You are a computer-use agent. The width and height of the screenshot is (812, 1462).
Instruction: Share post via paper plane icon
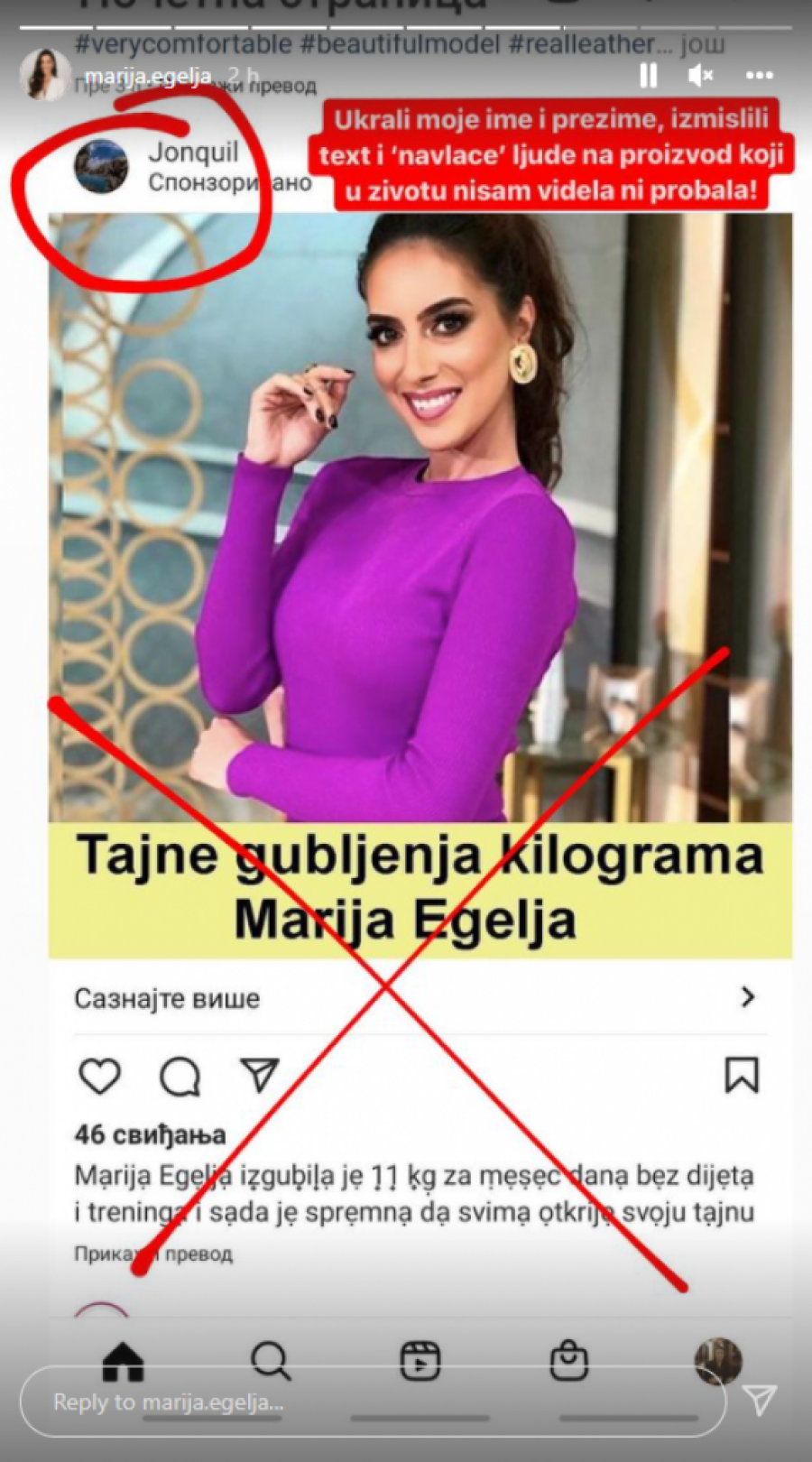pos(260,1075)
